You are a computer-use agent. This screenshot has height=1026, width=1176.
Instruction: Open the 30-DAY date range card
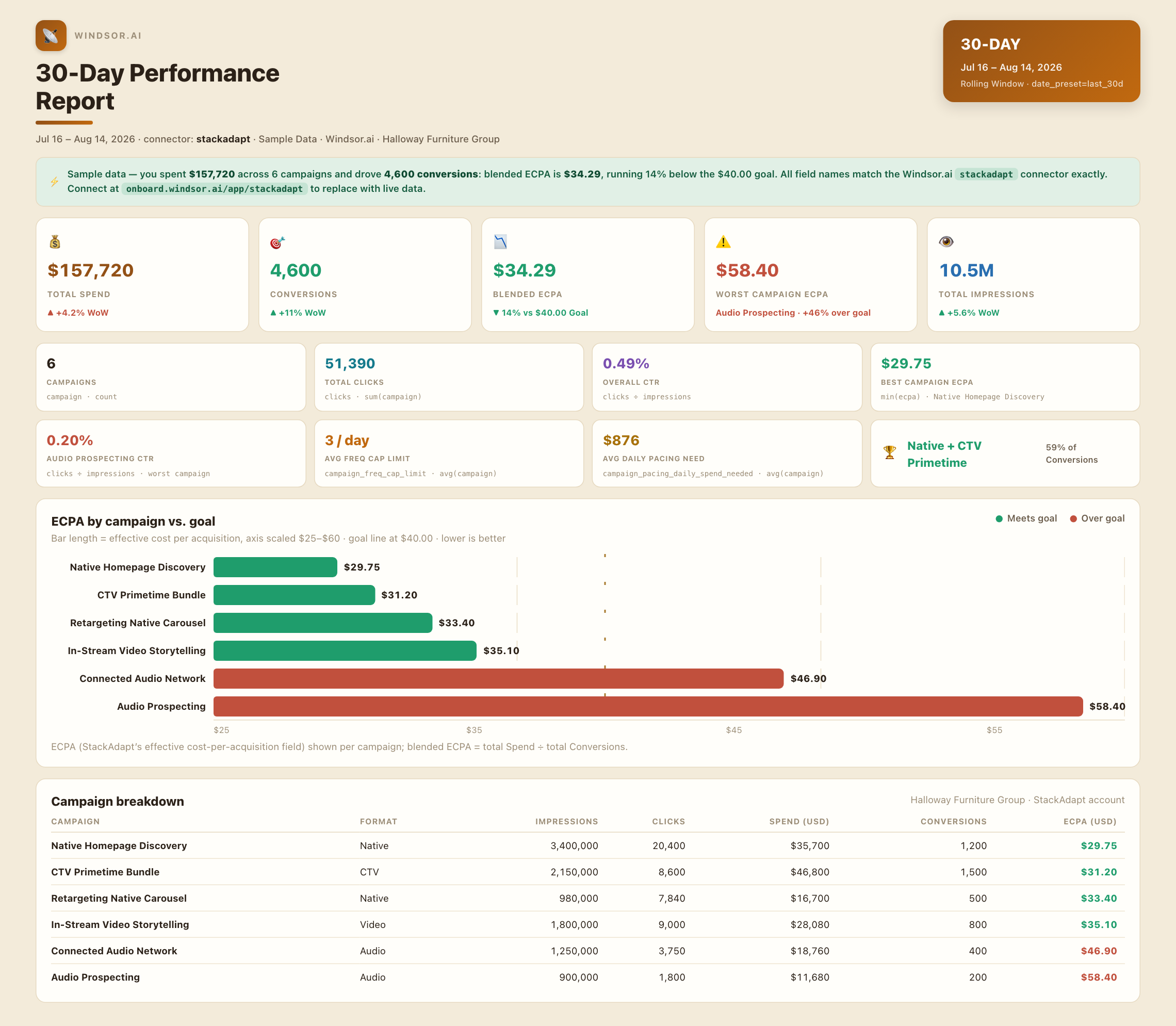coord(1041,61)
